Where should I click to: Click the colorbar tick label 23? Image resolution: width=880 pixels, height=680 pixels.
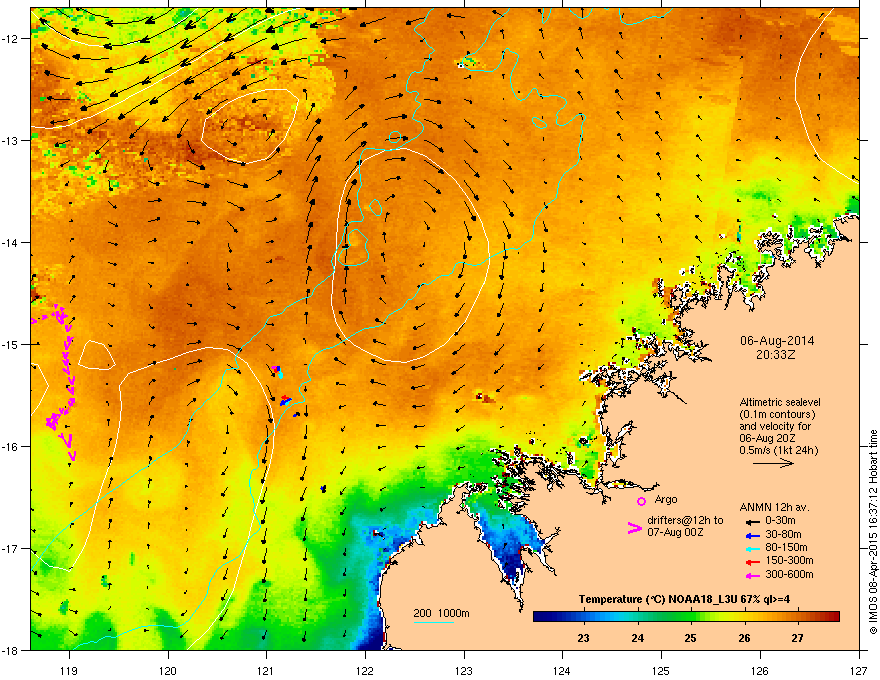click(x=584, y=638)
